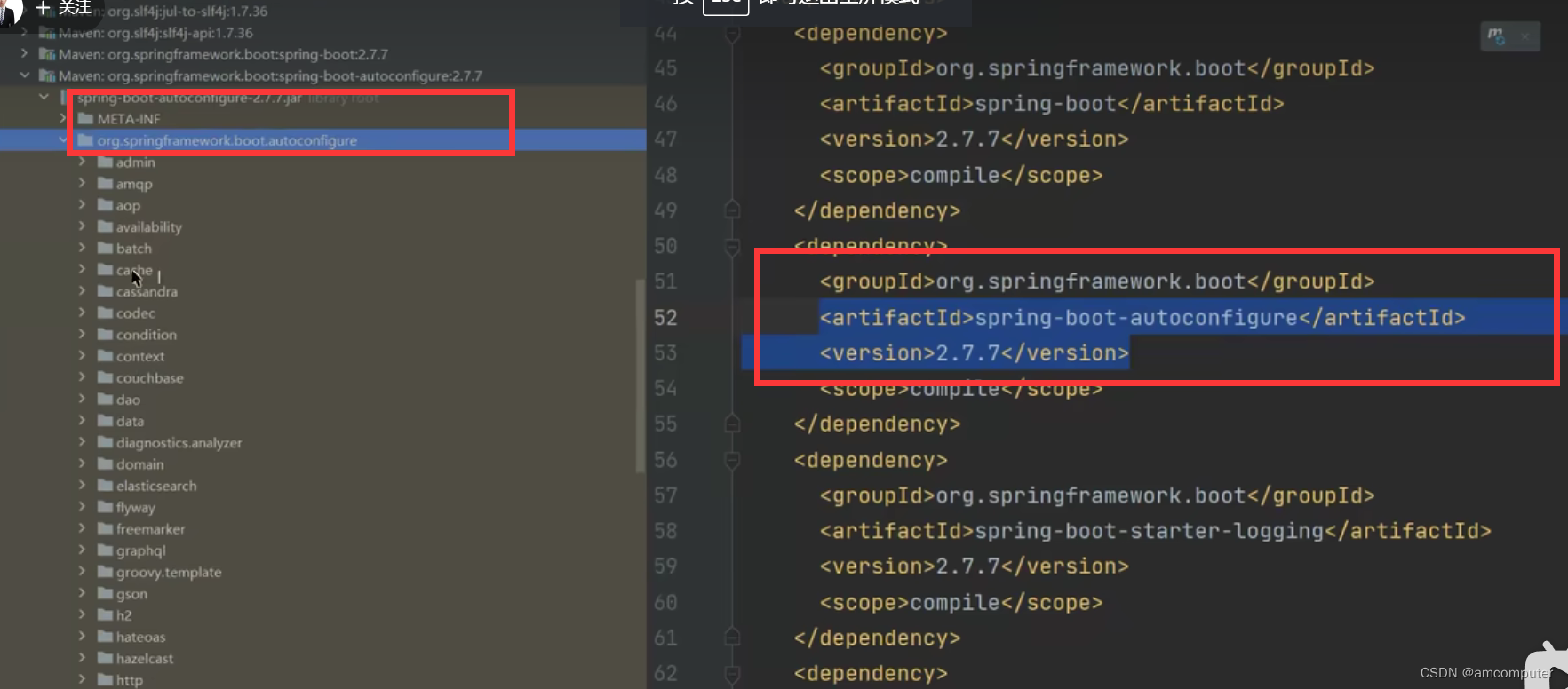The image size is (1568, 689).
Task: Expand the hazelcast package arrow
Action: pyautogui.click(x=82, y=658)
